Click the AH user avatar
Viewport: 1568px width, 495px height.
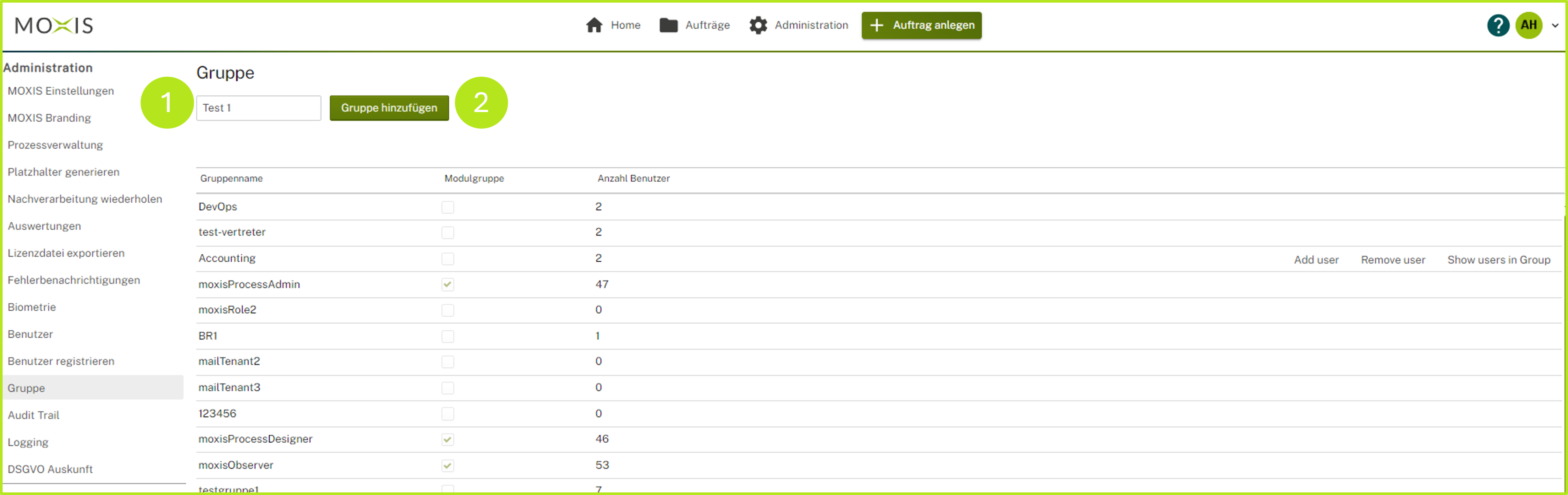pos(1529,25)
